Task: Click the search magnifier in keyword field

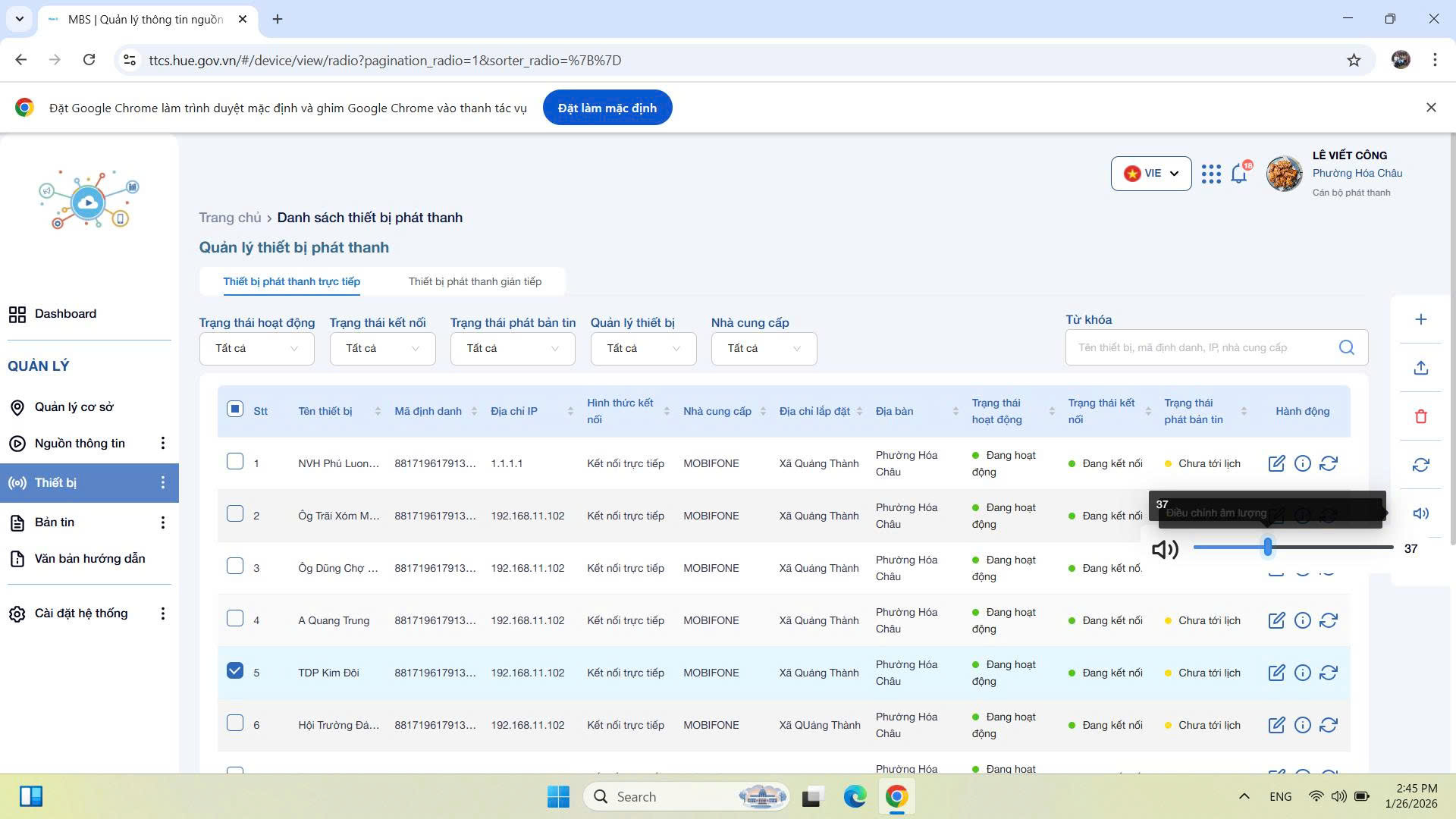Action: click(1346, 347)
